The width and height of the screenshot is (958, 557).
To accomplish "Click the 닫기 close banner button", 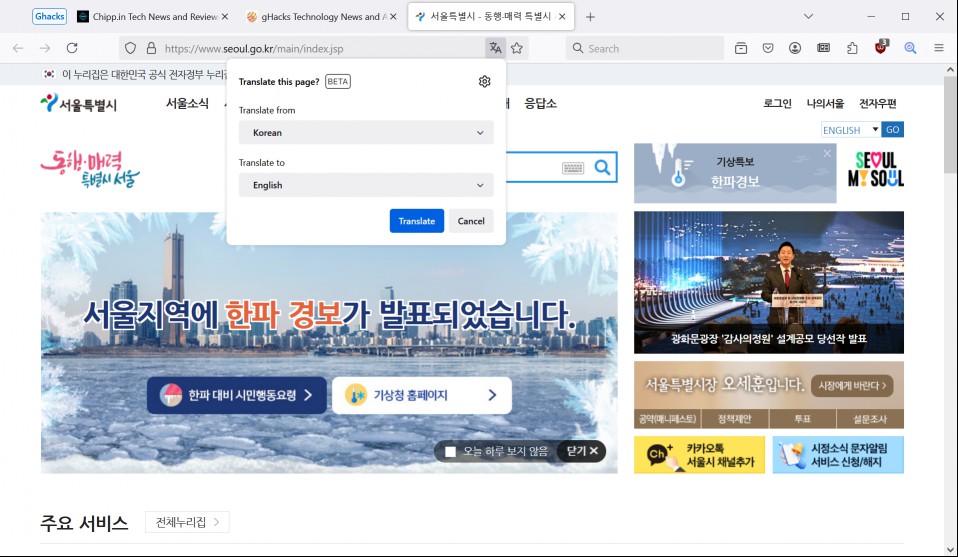I will 582,451.
